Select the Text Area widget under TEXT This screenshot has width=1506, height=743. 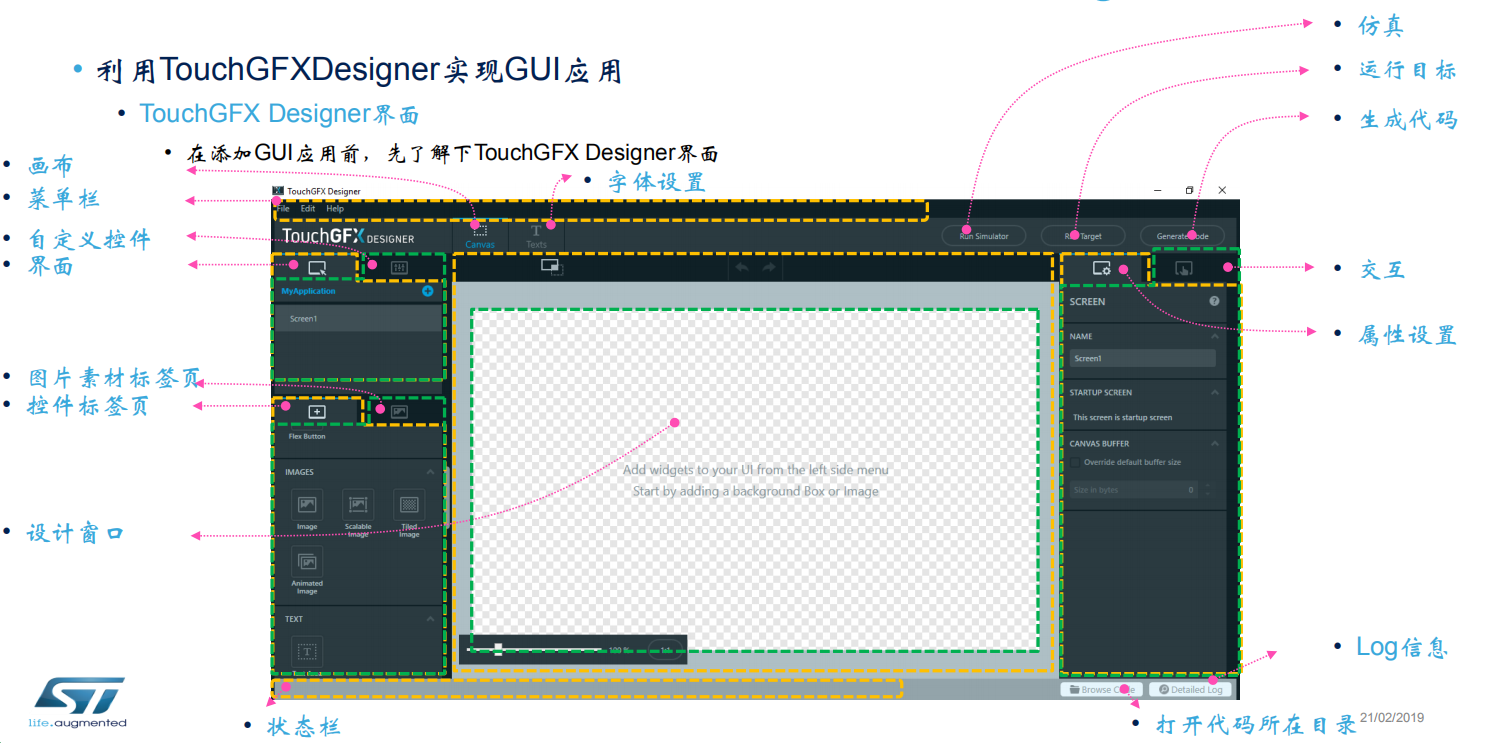tap(306, 650)
